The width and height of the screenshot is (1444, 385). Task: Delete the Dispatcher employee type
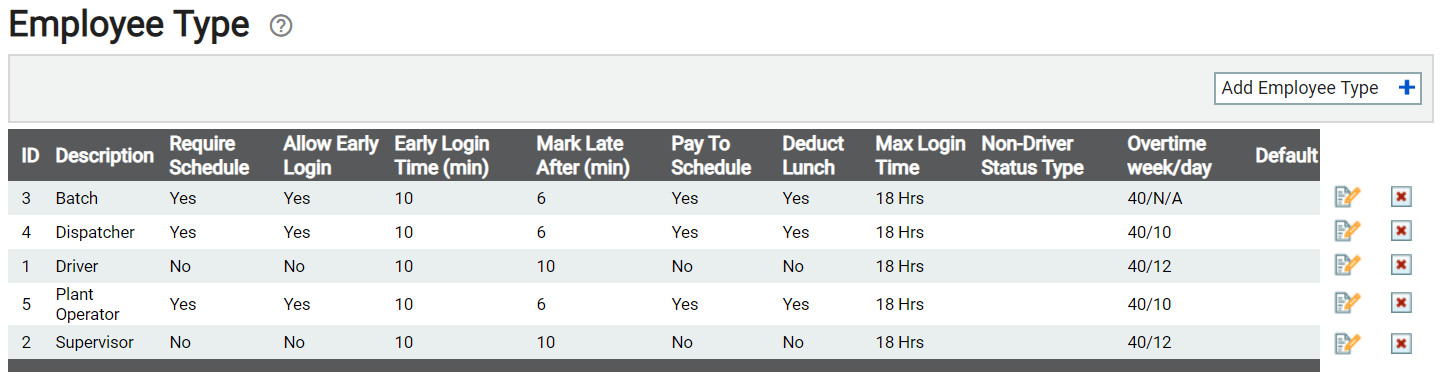(x=1401, y=231)
